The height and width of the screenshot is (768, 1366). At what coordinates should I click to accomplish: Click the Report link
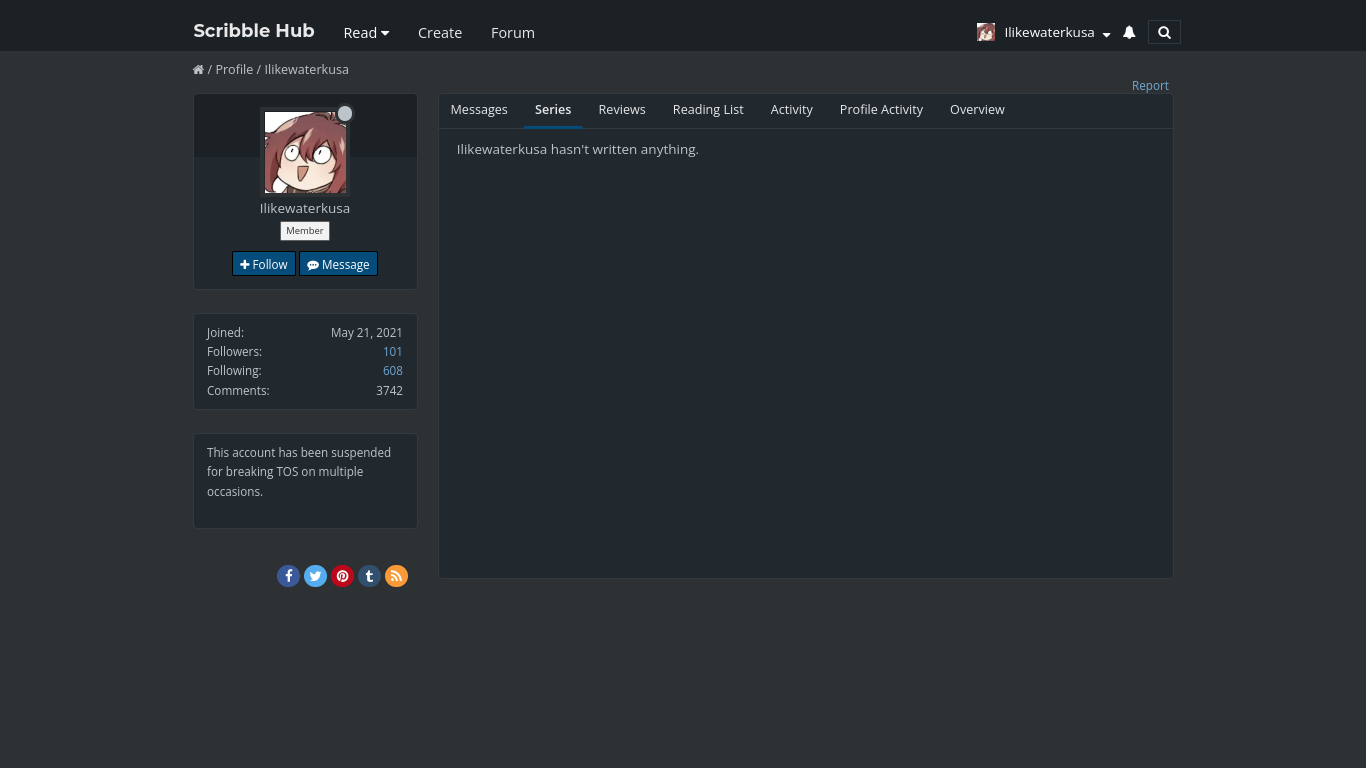(x=1150, y=86)
